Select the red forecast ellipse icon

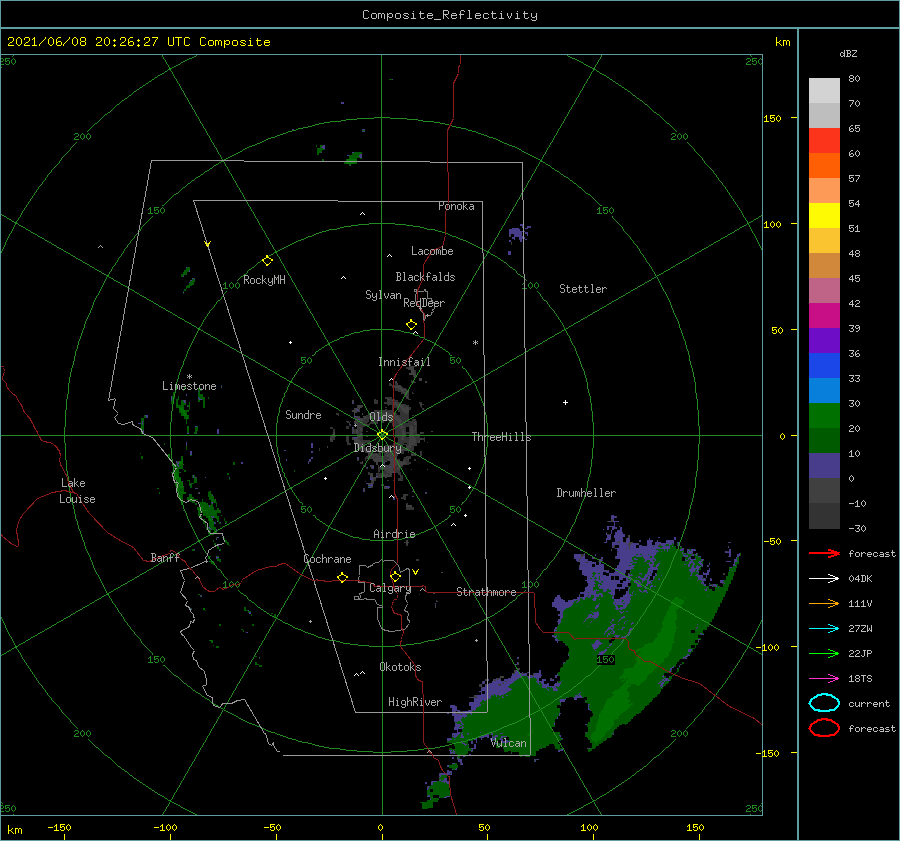point(824,728)
